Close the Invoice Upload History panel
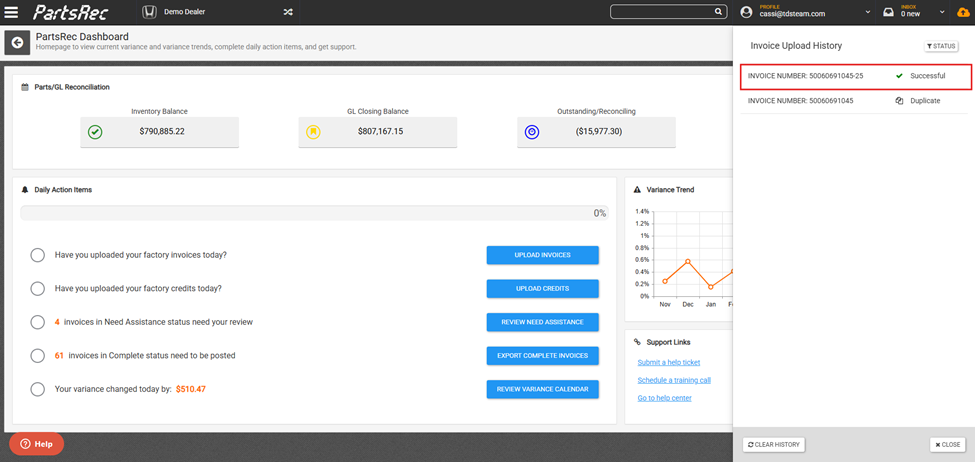The image size is (975, 462). point(947,445)
